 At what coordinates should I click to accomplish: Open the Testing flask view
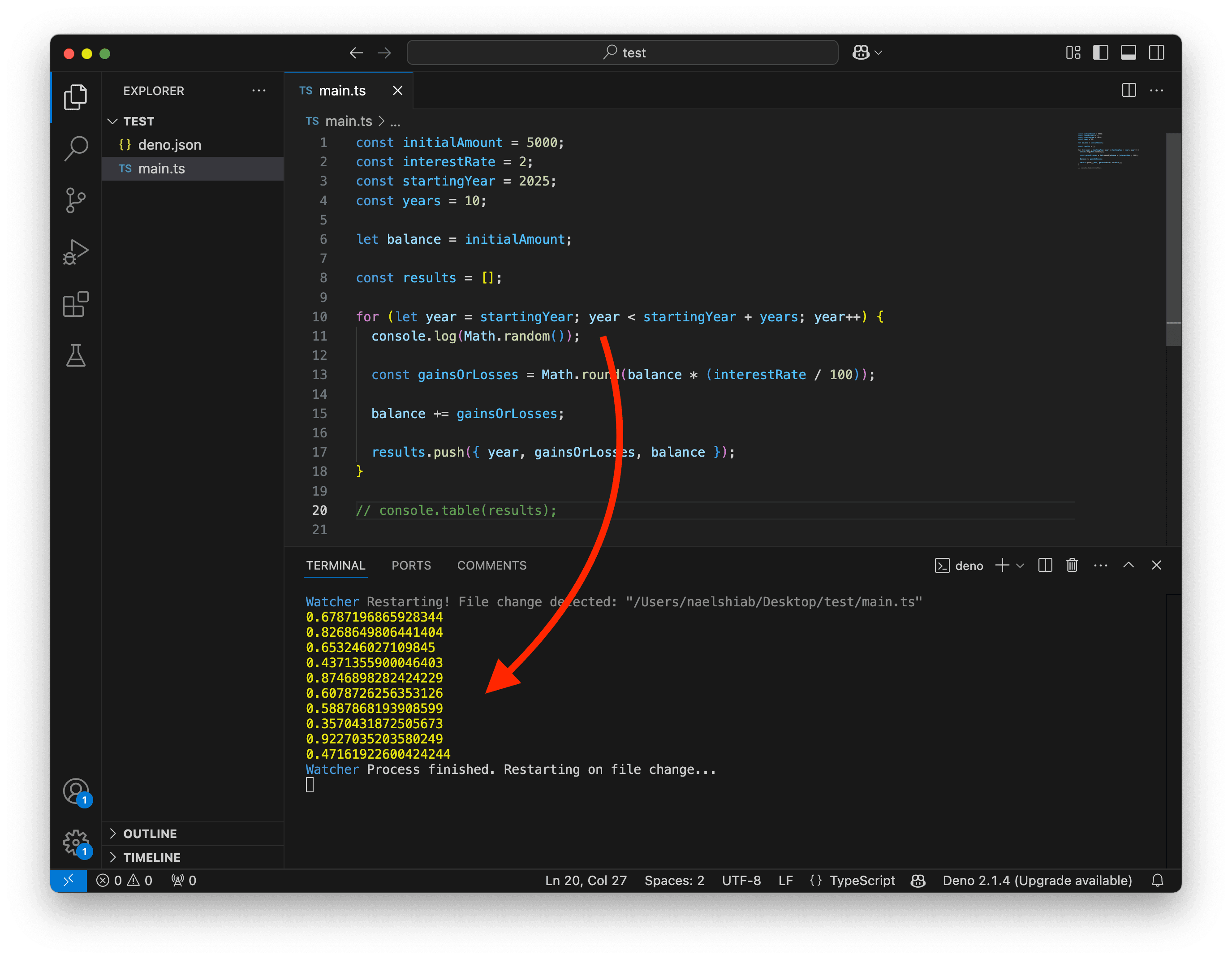coord(76,356)
